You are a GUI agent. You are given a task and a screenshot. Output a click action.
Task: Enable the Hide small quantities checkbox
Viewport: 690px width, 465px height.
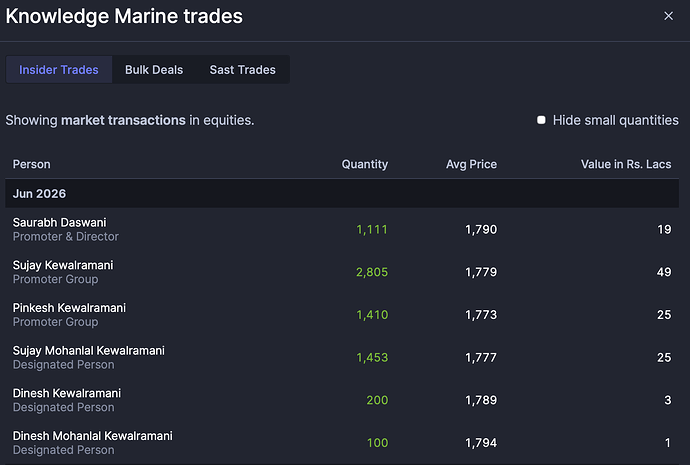(x=541, y=120)
